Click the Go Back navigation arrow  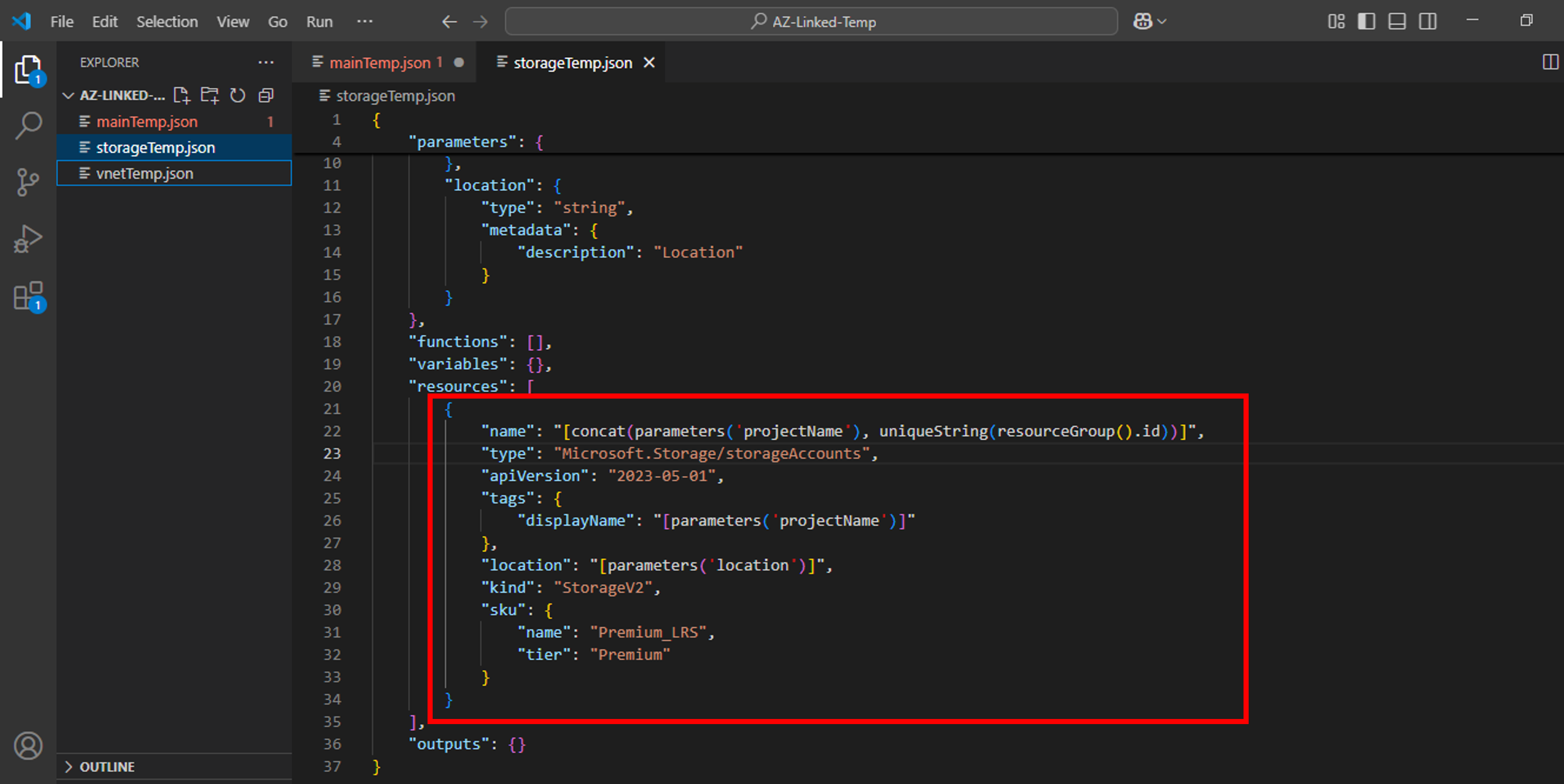(449, 21)
